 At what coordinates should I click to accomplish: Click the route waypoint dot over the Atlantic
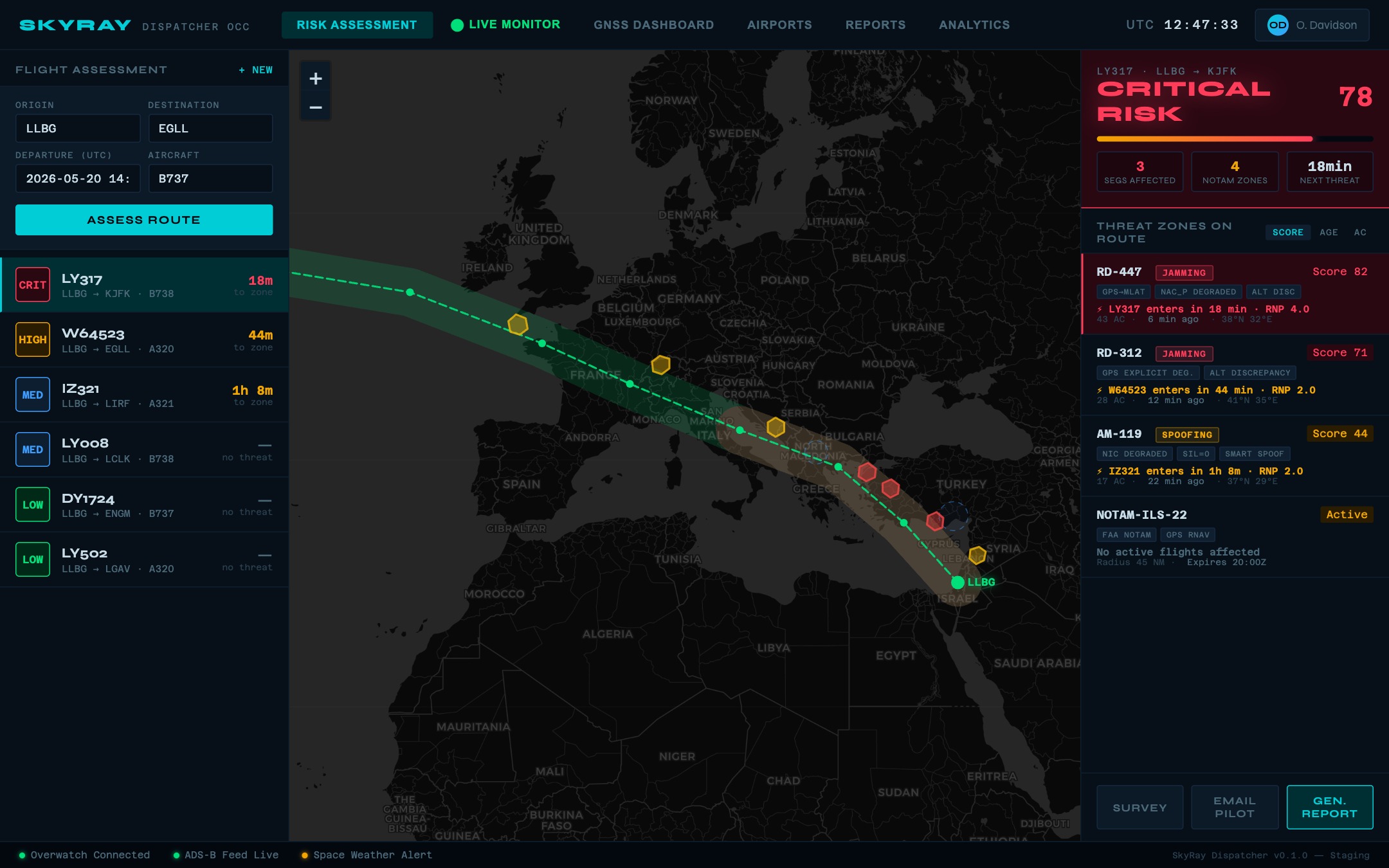410,292
